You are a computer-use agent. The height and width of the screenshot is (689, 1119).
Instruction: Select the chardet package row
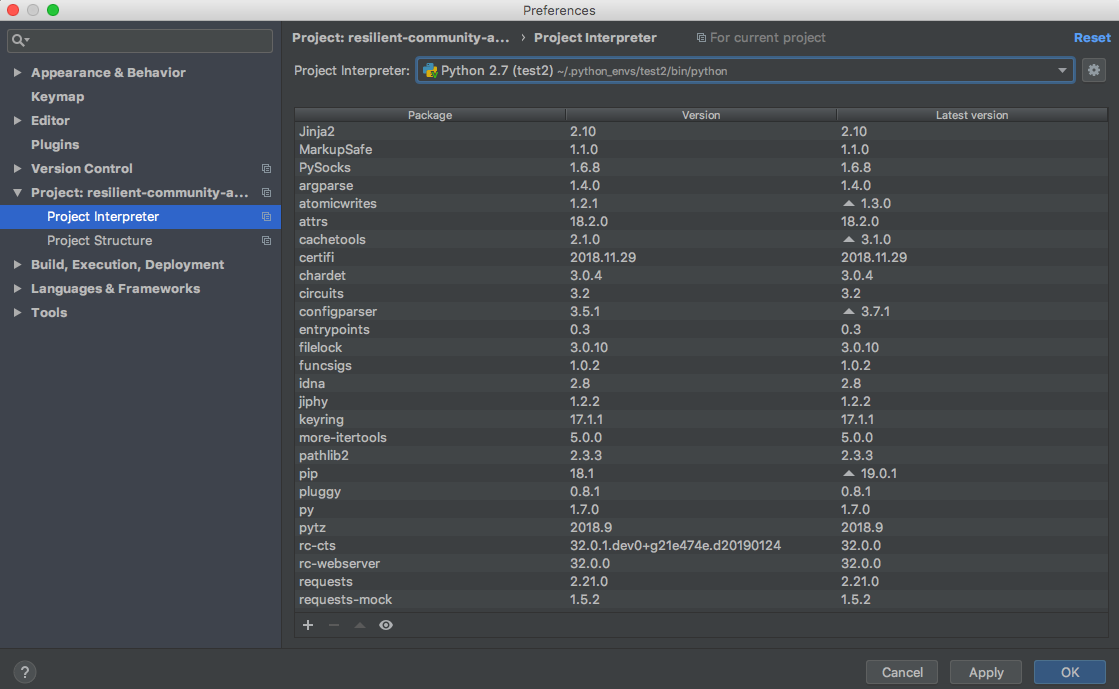pyautogui.click(x=701, y=276)
